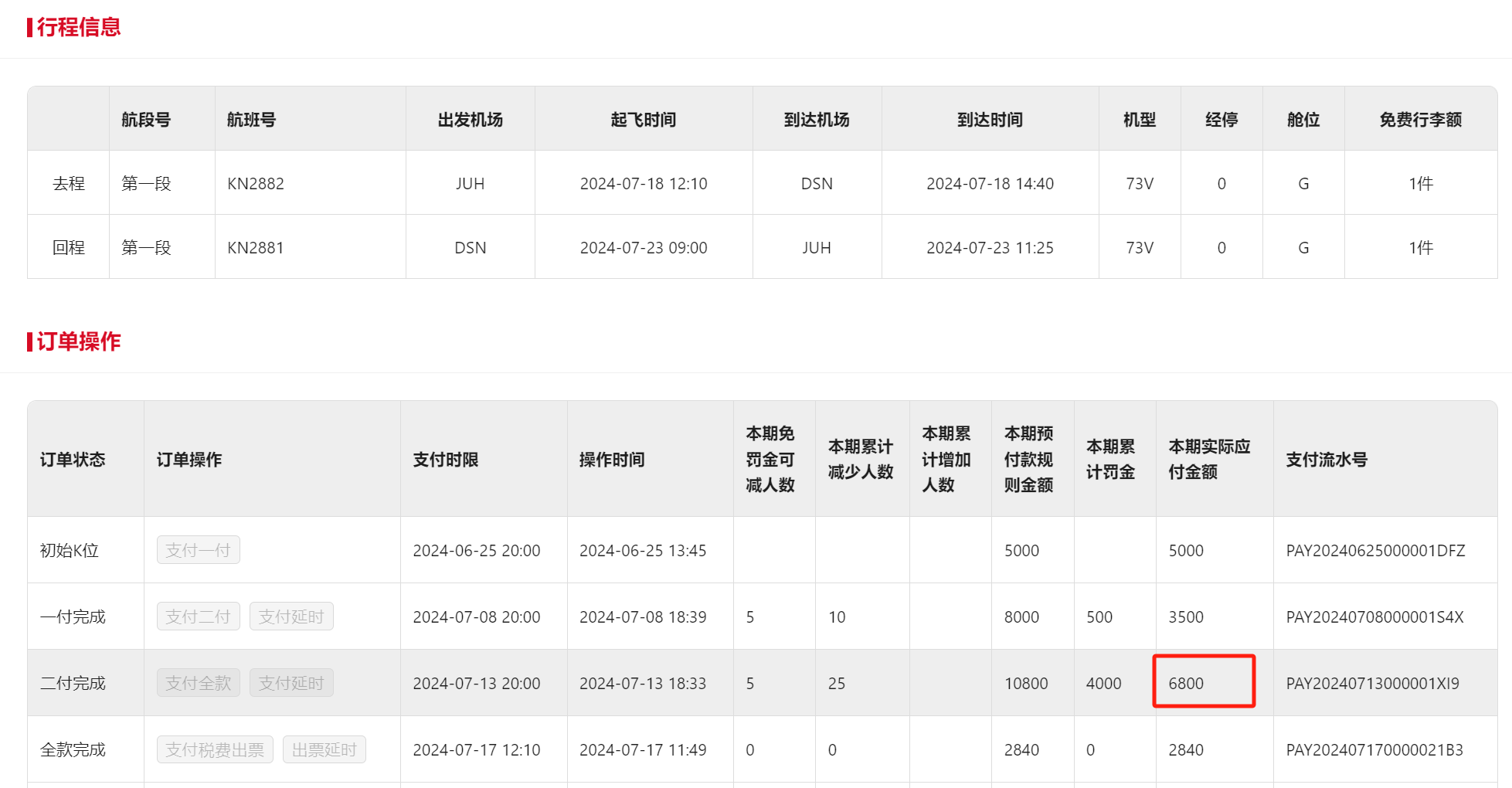Click the 行程信息 section heading
Image resolution: width=1512 pixels, height=788 pixels.
(78, 27)
